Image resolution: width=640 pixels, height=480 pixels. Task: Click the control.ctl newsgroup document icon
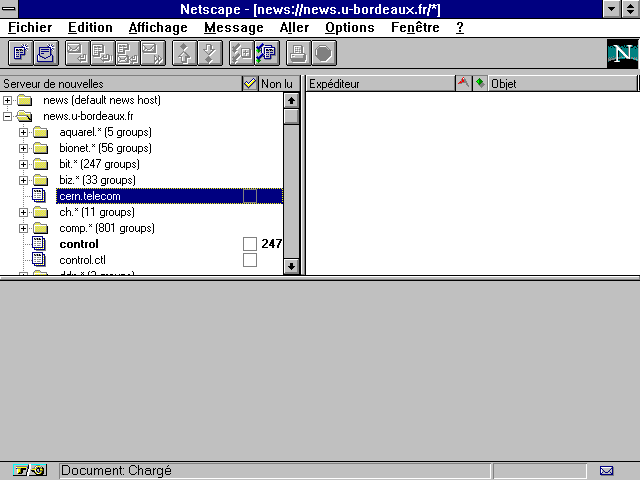click(x=39, y=260)
